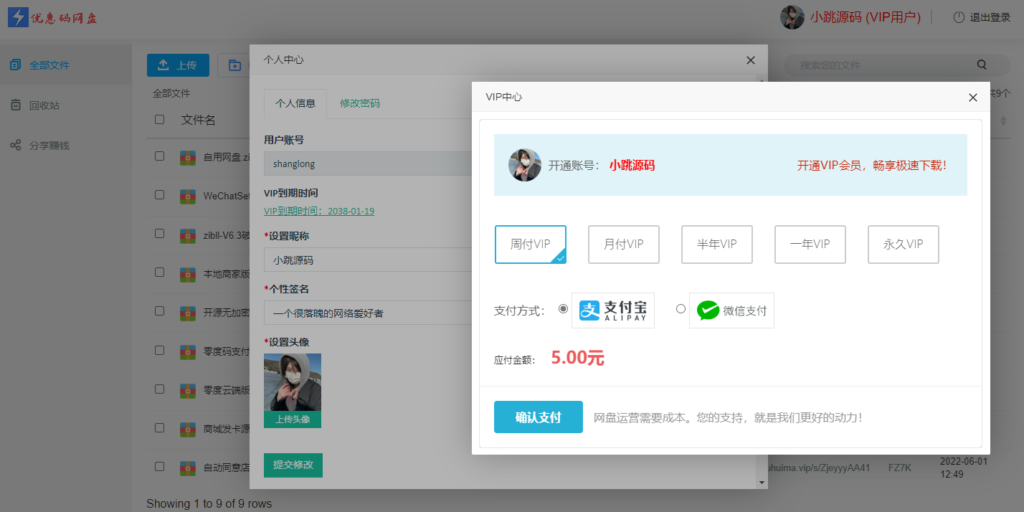This screenshot has width=1024, height=512.
Task: Check the box for 零度码支付 file
Action: 159,350
